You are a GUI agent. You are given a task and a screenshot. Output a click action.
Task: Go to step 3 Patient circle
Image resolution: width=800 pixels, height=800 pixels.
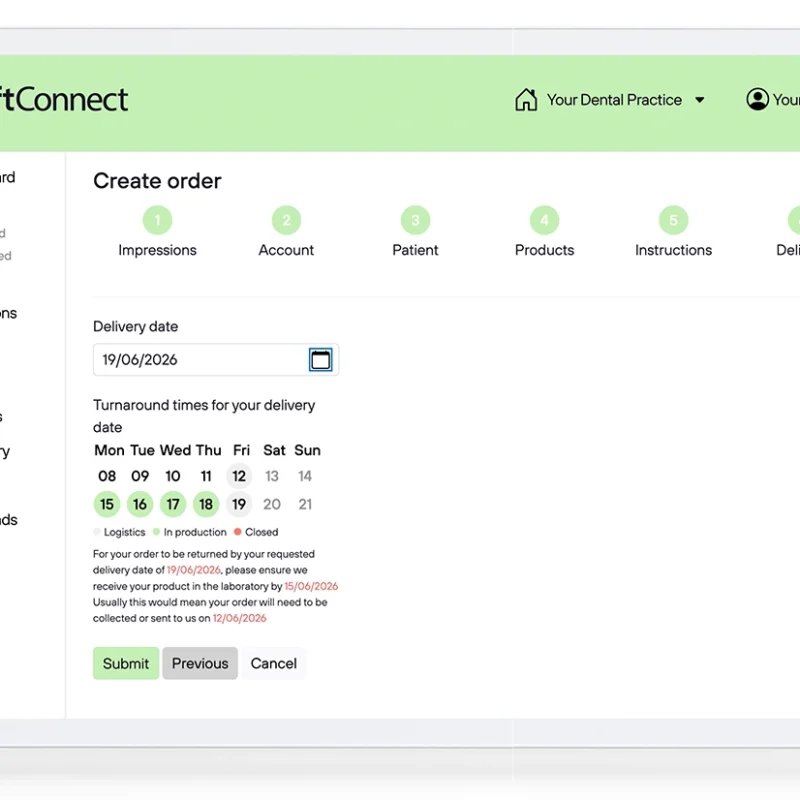pos(415,220)
